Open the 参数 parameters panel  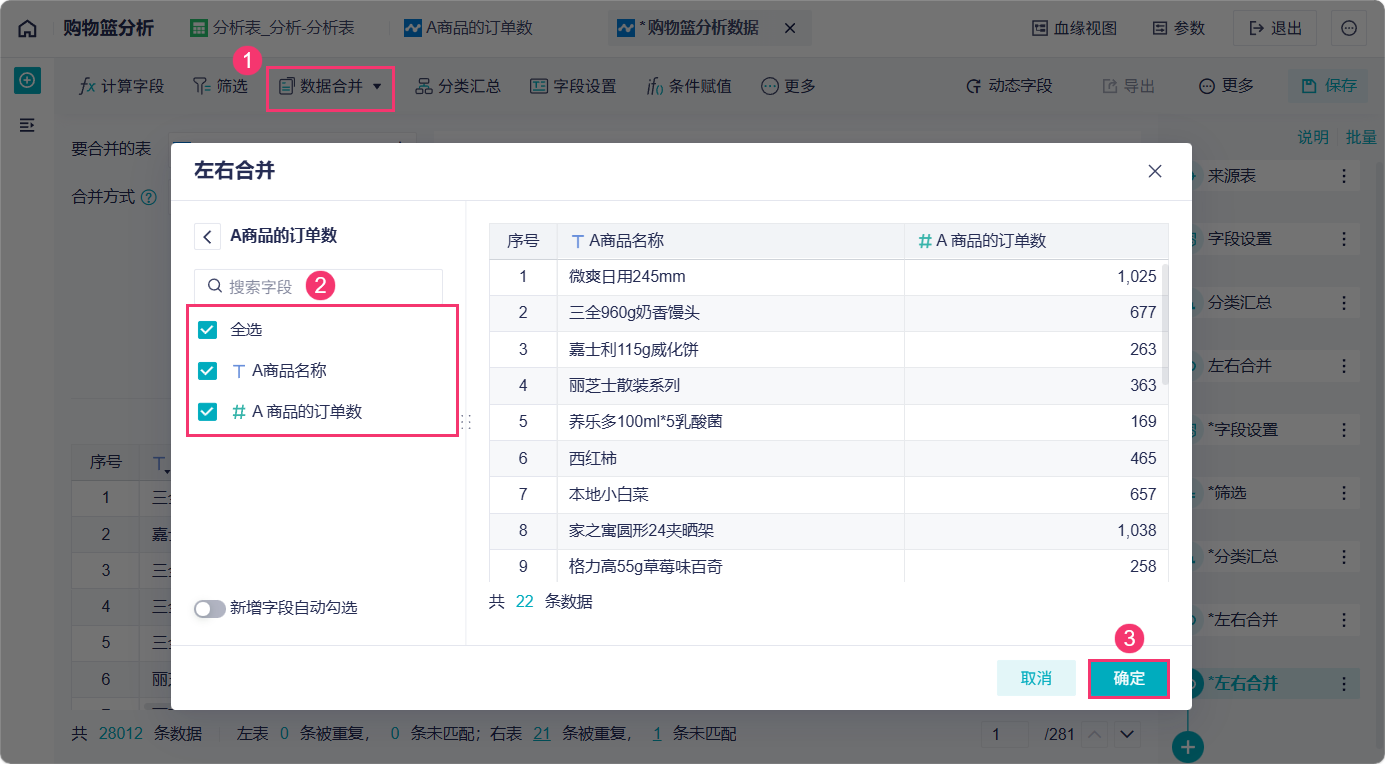click(1179, 29)
